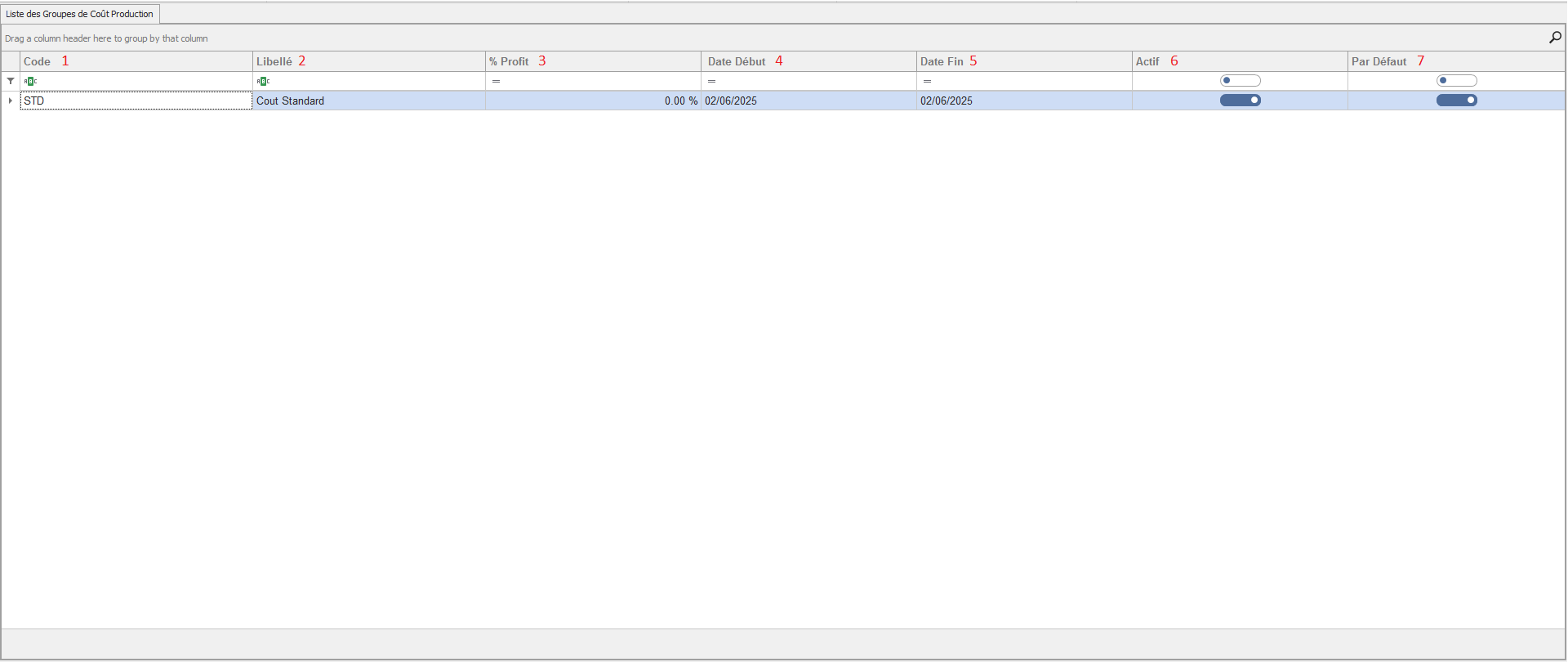Click the ABC filter operator icon under Libellé

pyautogui.click(x=263, y=81)
